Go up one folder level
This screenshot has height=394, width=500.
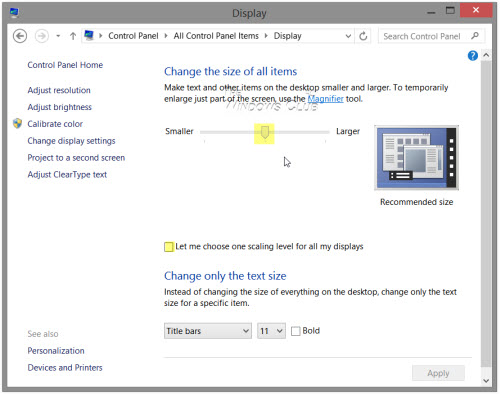pos(73,36)
